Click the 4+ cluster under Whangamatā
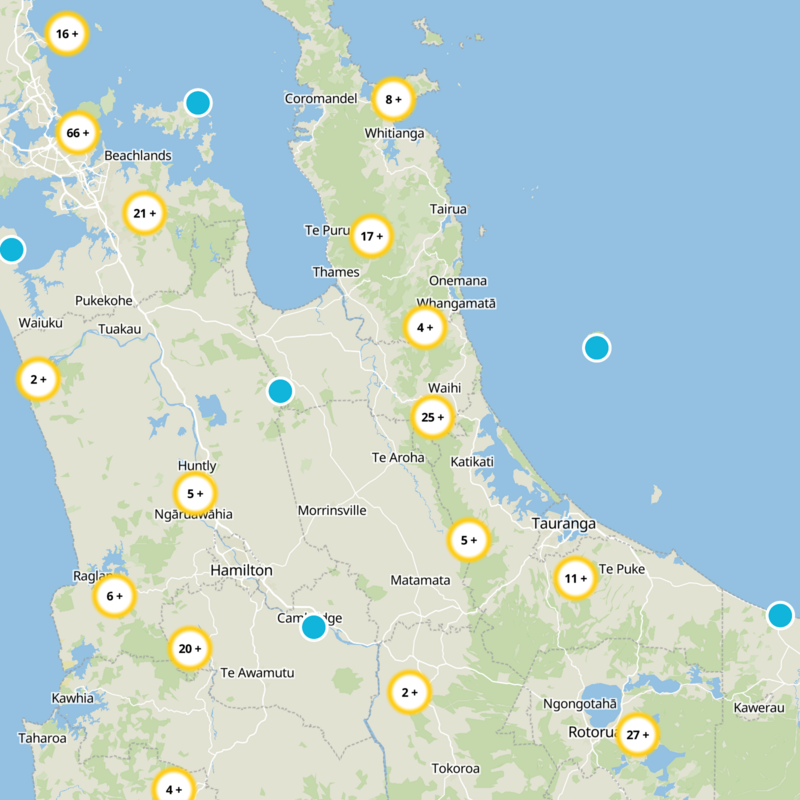Viewport: 800px width, 800px height. (424, 328)
